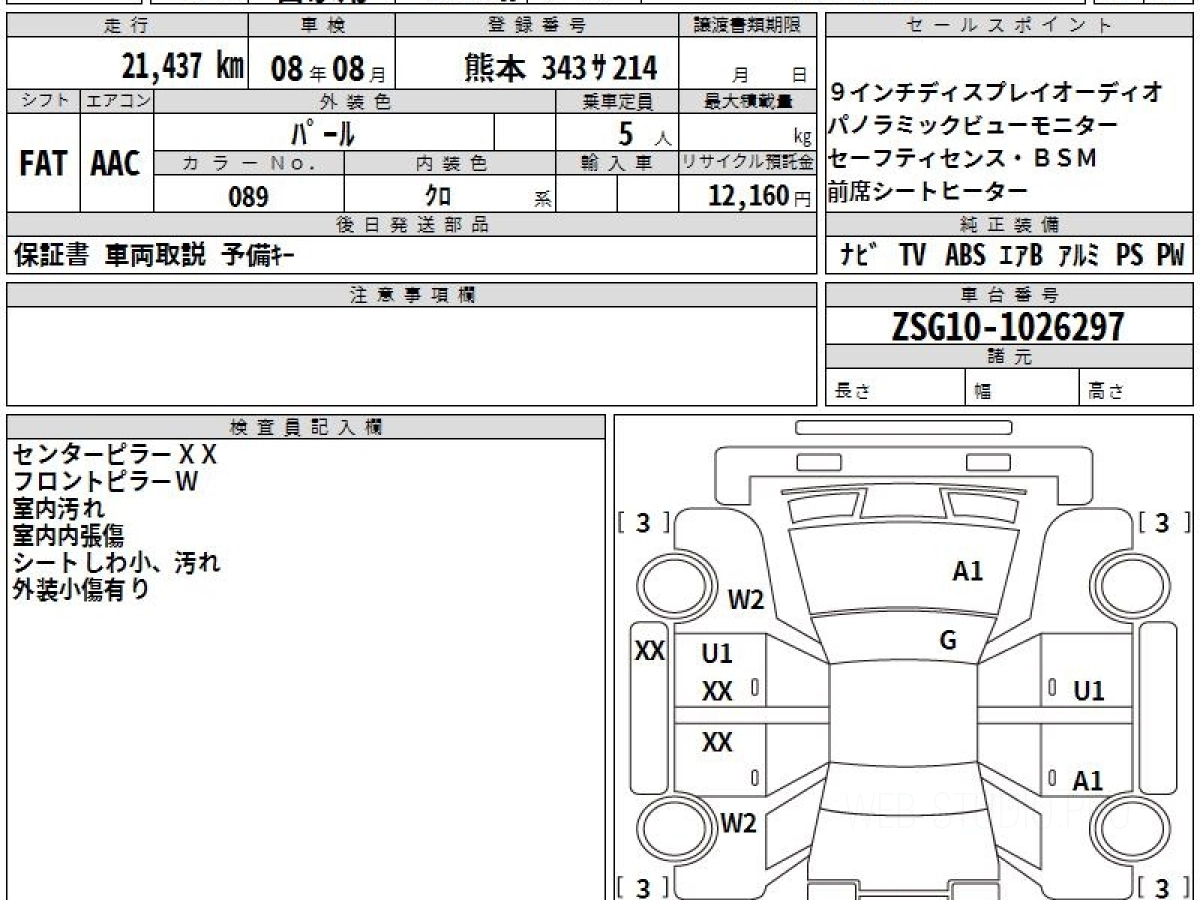Select inspector note 室内汚れ

[x=58, y=509]
